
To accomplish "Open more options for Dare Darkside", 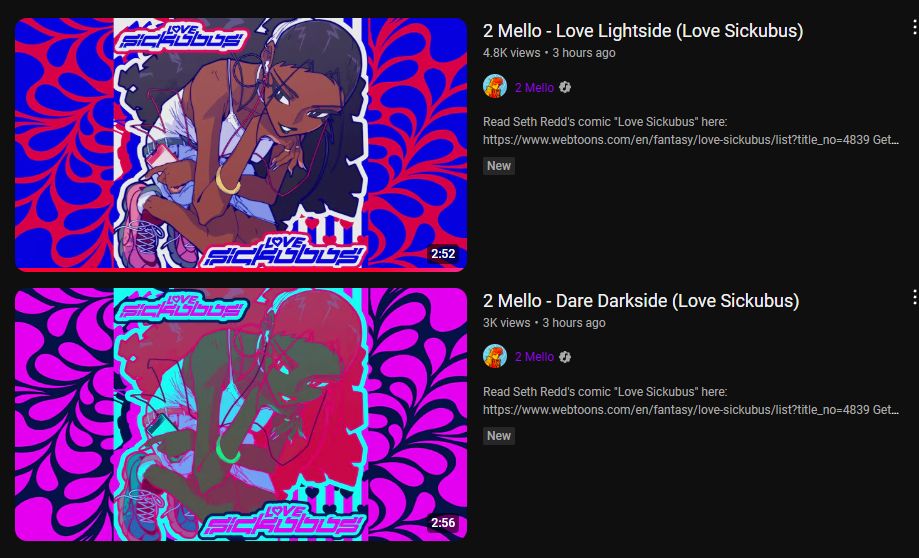I will tap(914, 297).
